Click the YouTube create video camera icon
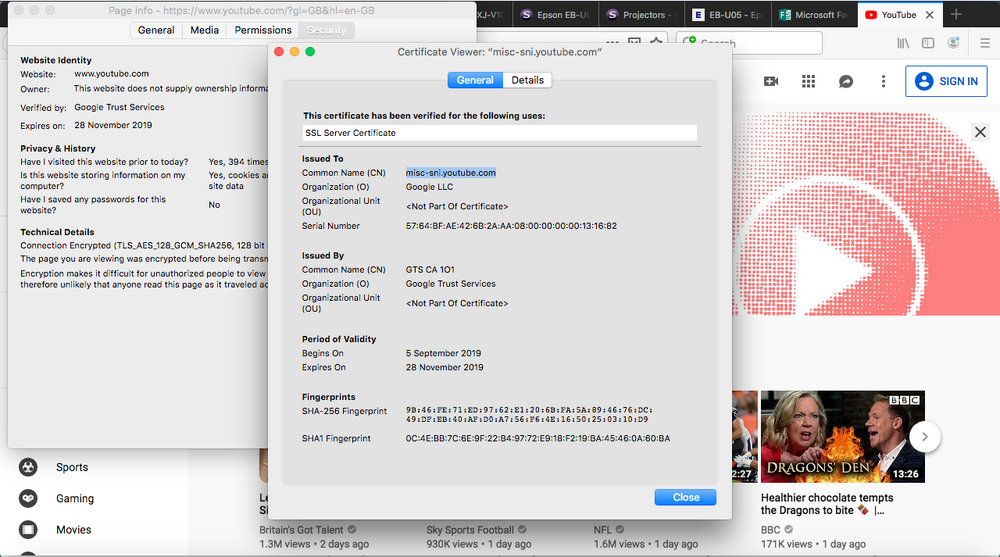 (x=771, y=81)
